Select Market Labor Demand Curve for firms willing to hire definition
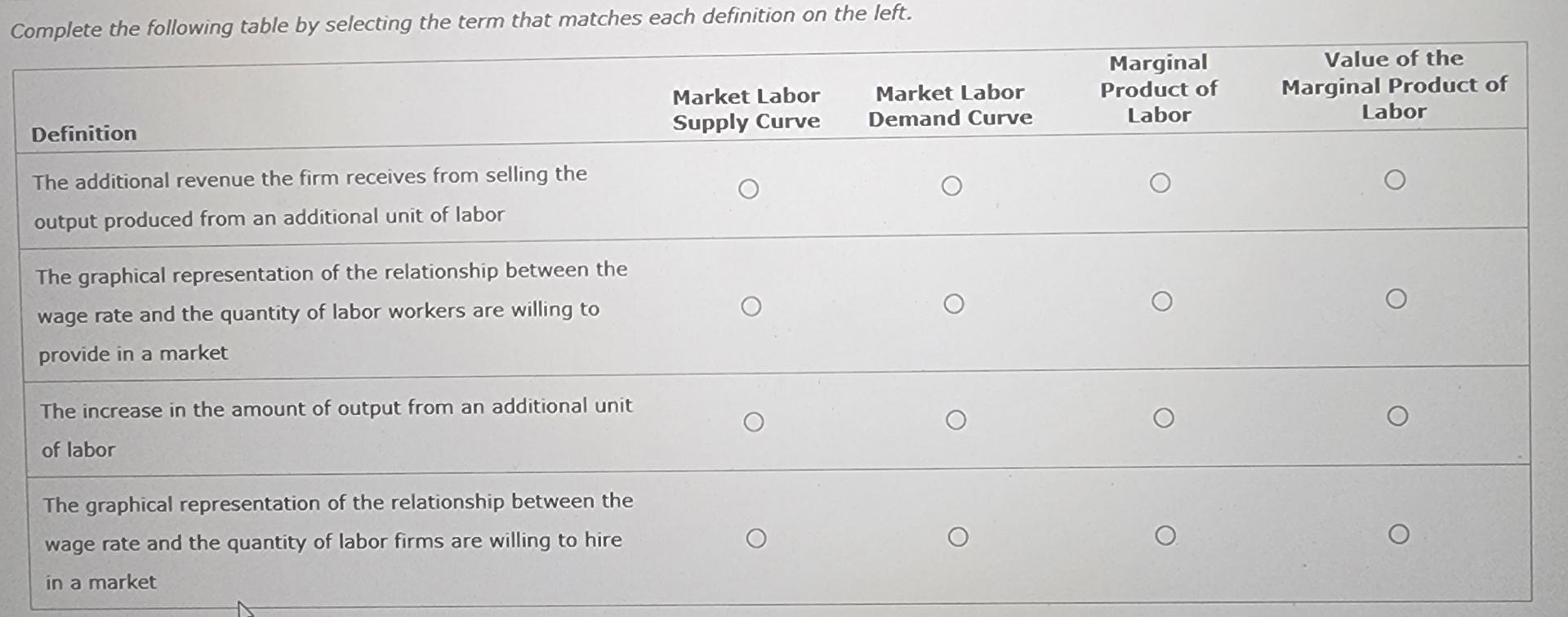 958,537
